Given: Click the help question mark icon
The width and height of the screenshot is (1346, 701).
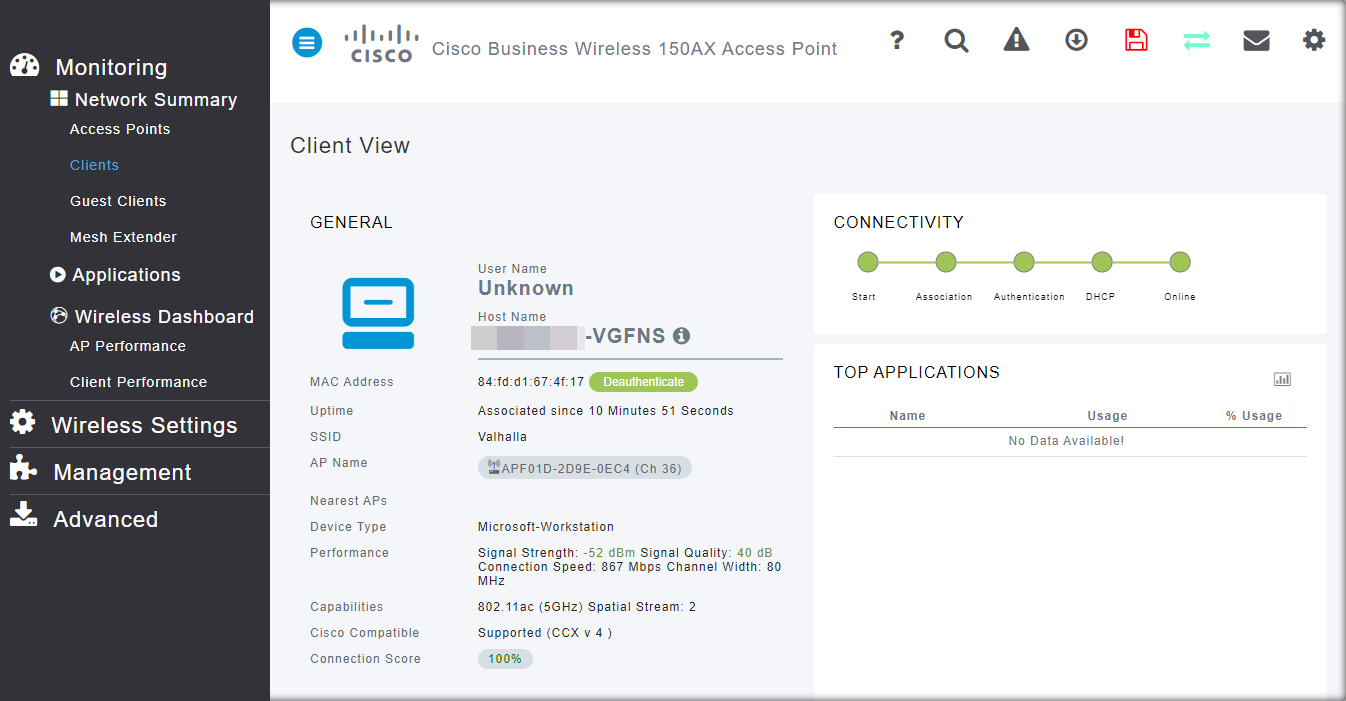Looking at the screenshot, I should 897,40.
